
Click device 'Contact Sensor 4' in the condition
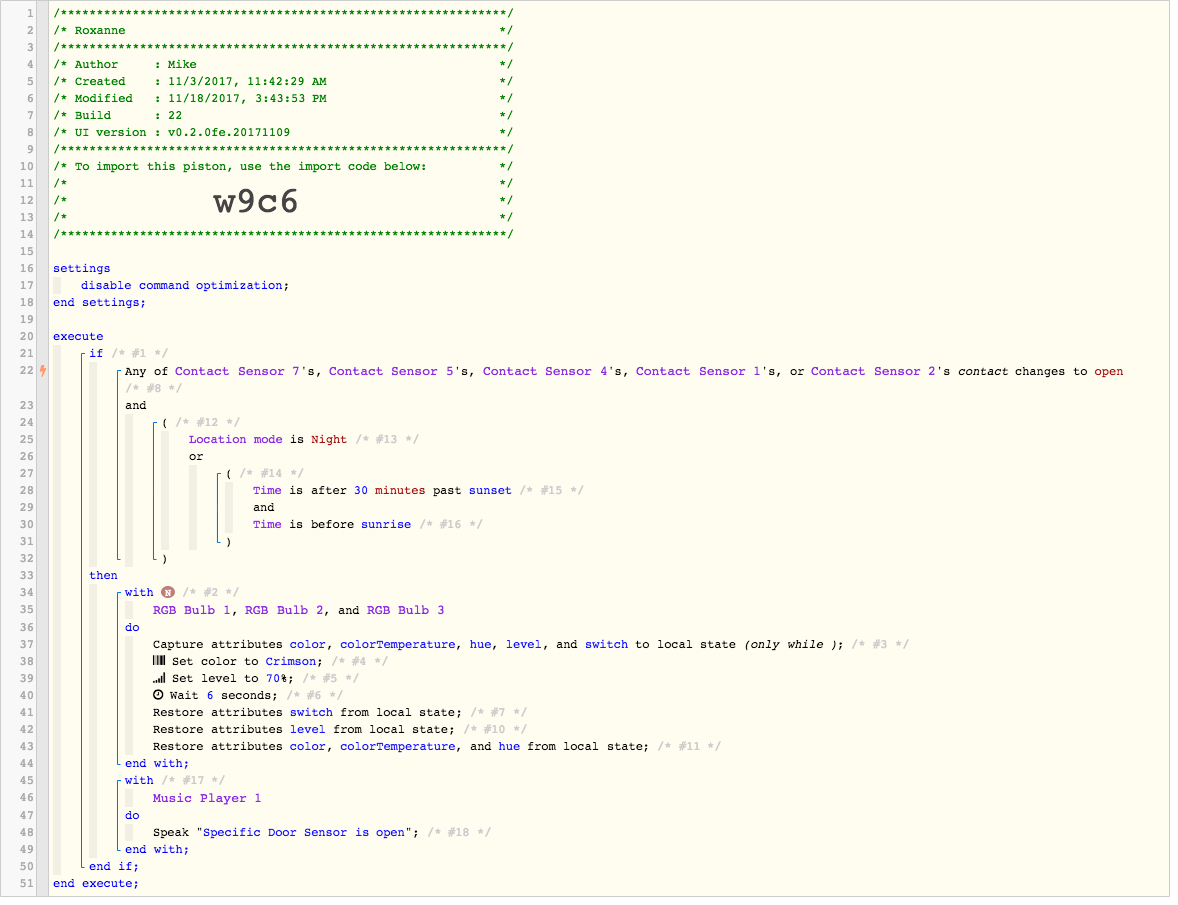545,371
